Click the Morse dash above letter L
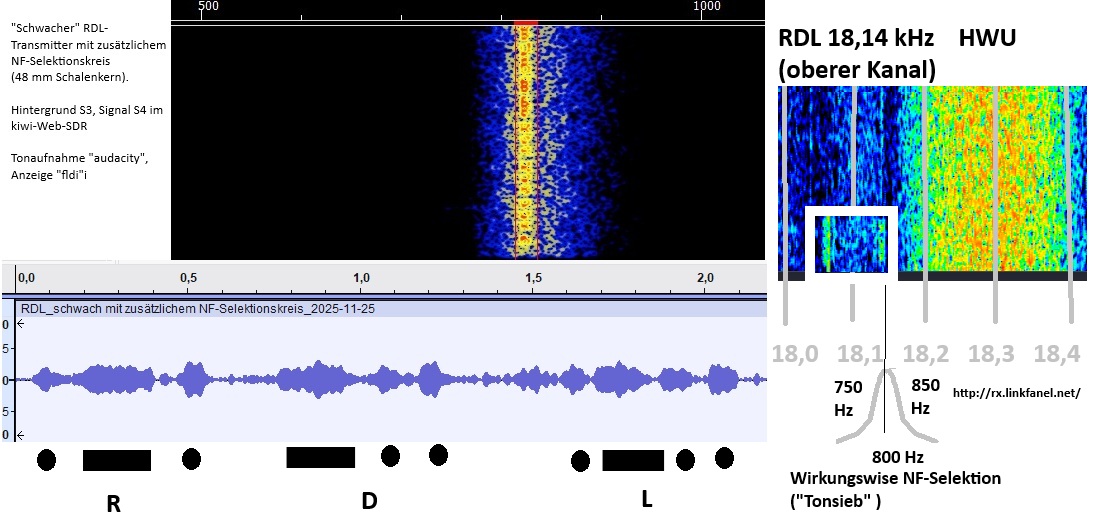Viewport: 1114px width, 527px height. [632, 460]
